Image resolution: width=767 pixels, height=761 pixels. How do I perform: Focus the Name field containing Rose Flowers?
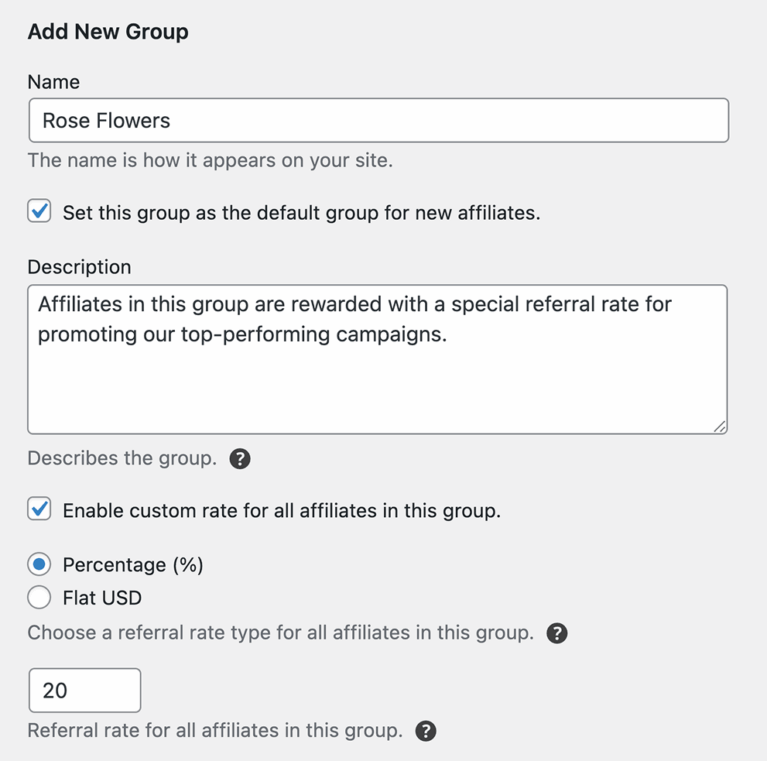pyautogui.click(x=379, y=120)
